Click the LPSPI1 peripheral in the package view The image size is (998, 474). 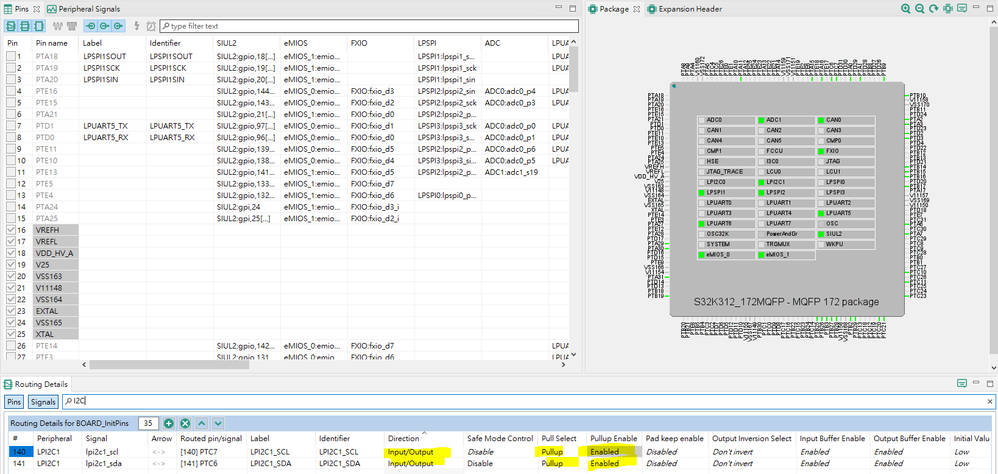click(725, 192)
